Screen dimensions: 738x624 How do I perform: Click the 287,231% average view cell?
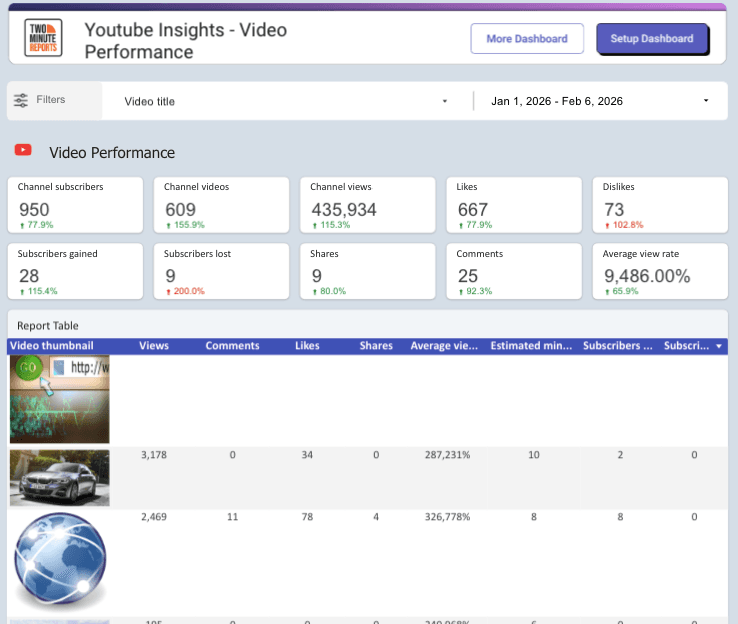coord(447,455)
